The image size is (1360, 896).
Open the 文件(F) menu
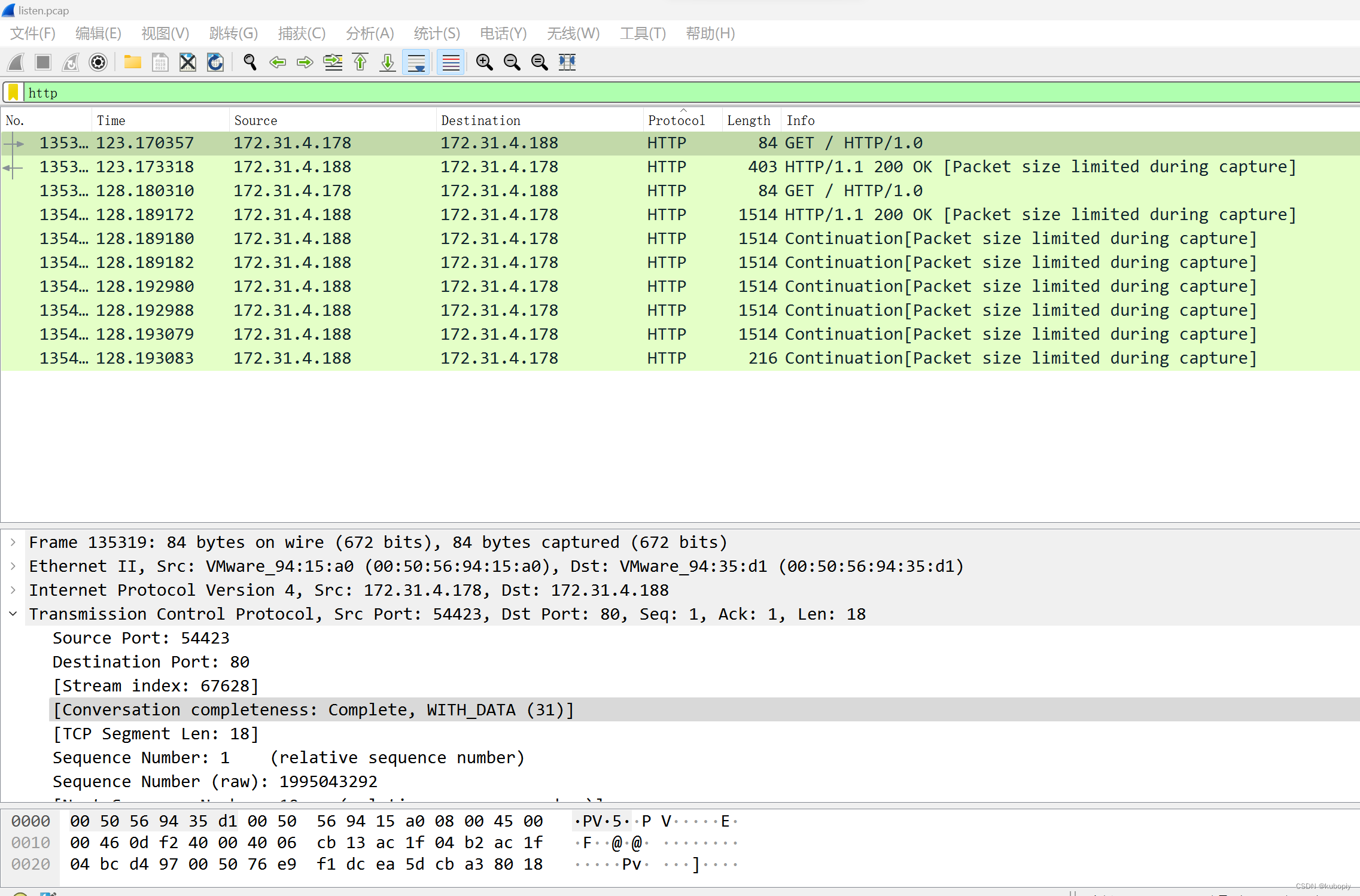point(33,33)
